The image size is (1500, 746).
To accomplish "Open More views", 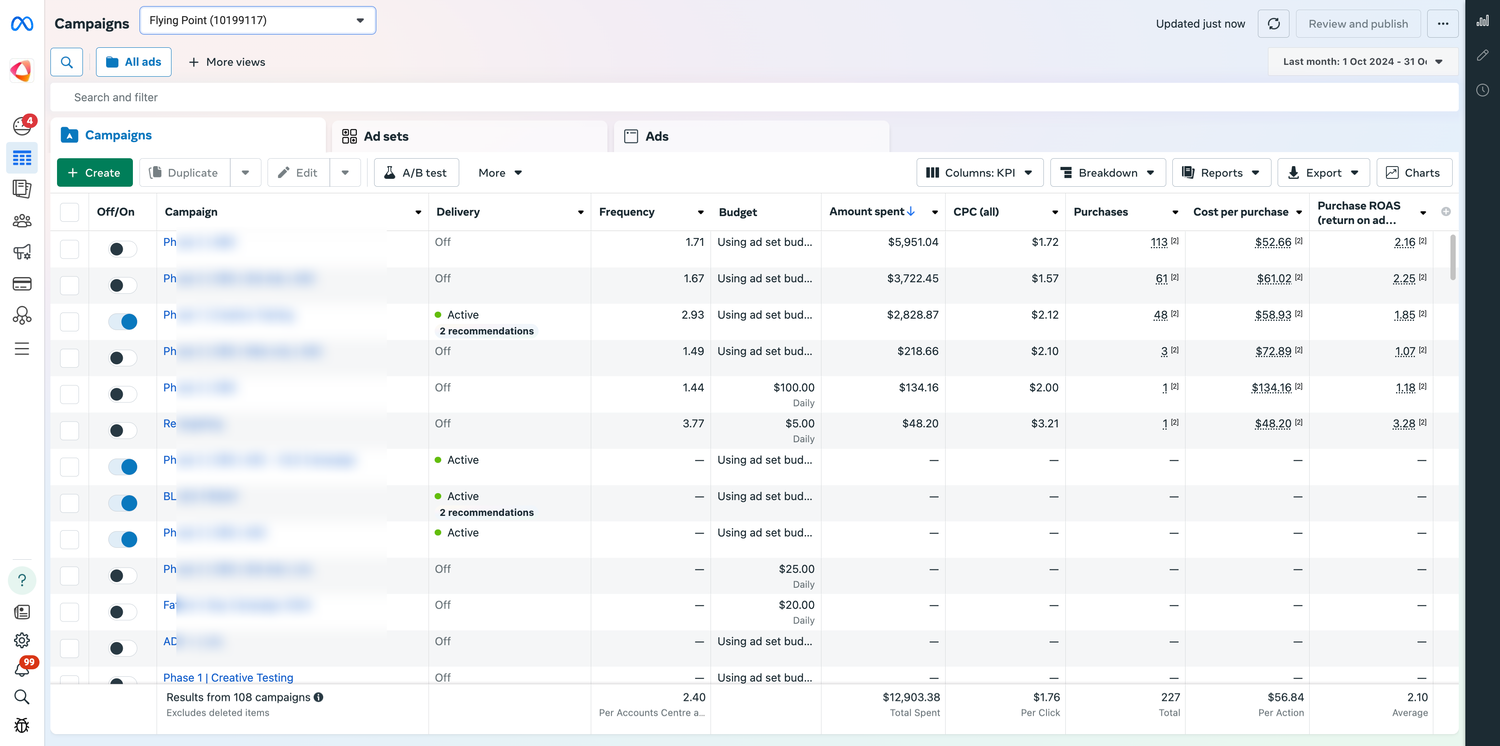I will click(x=227, y=62).
